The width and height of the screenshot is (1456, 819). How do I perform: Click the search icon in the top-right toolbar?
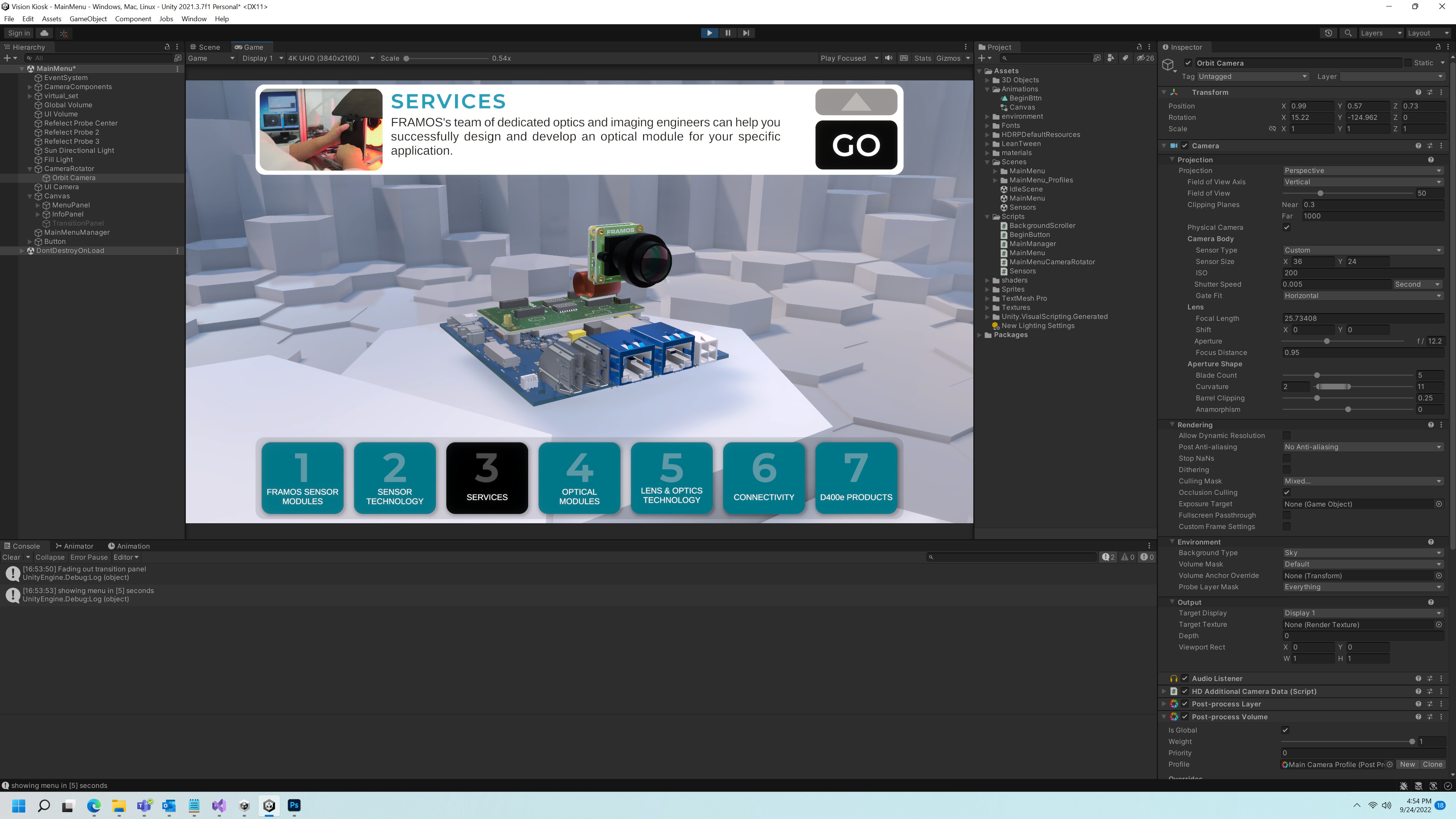1348,33
